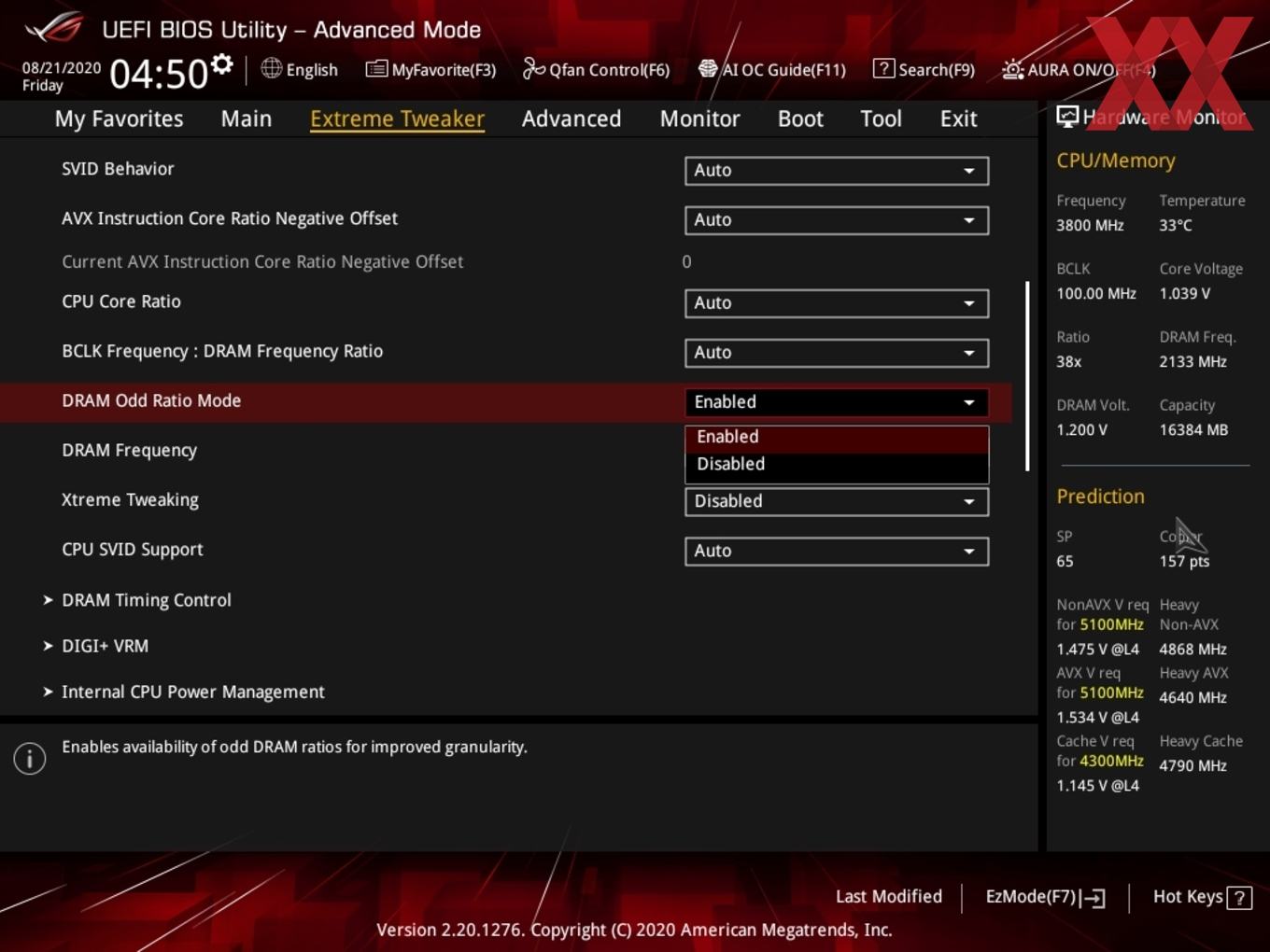
Task: Click the 2133 MHz DRAM Freq value
Action: point(1192,362)
